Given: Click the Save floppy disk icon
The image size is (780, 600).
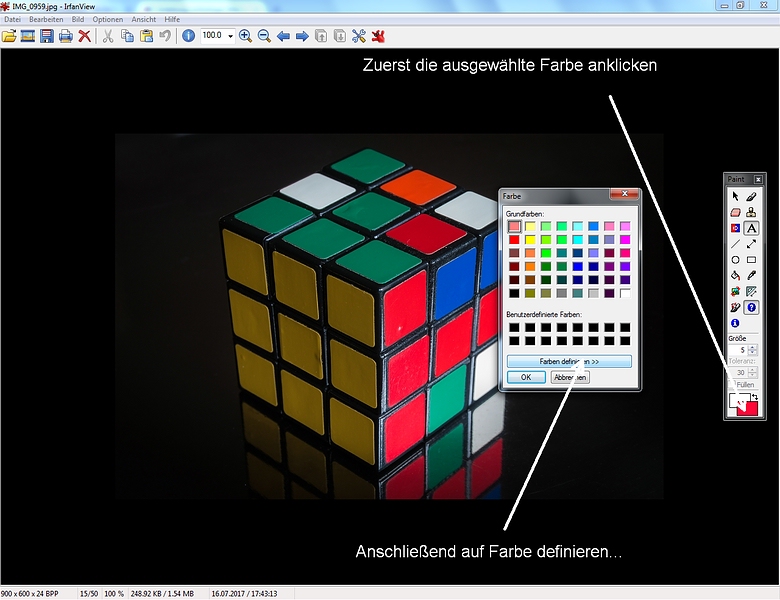Looking at the screenshot, I should [x=47, y=36].
